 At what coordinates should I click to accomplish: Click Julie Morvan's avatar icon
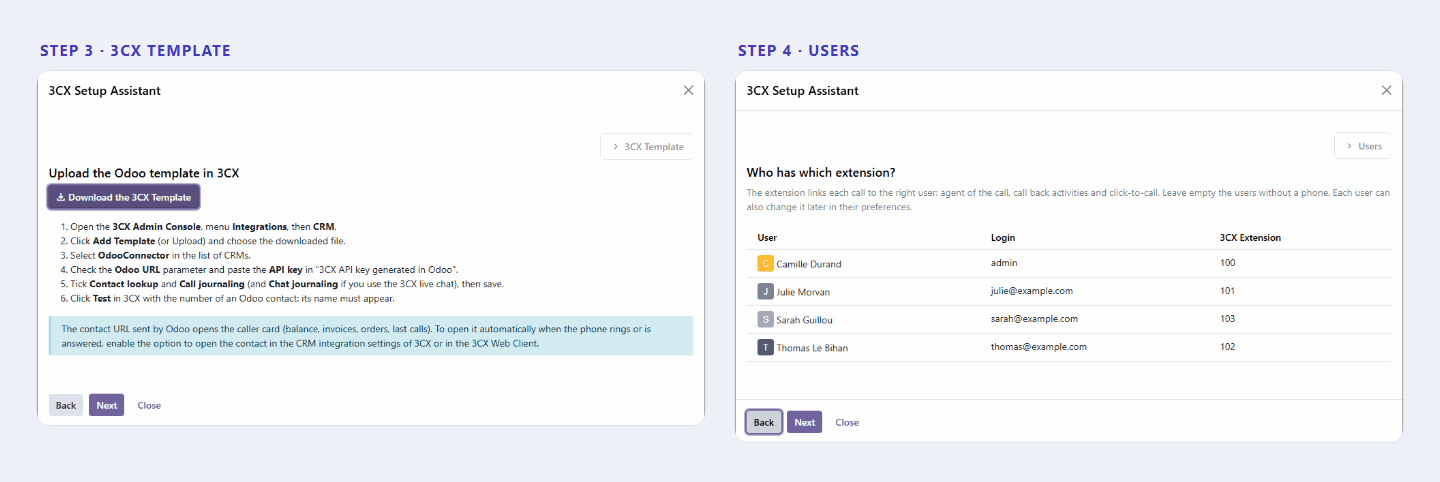pos(766,291)
